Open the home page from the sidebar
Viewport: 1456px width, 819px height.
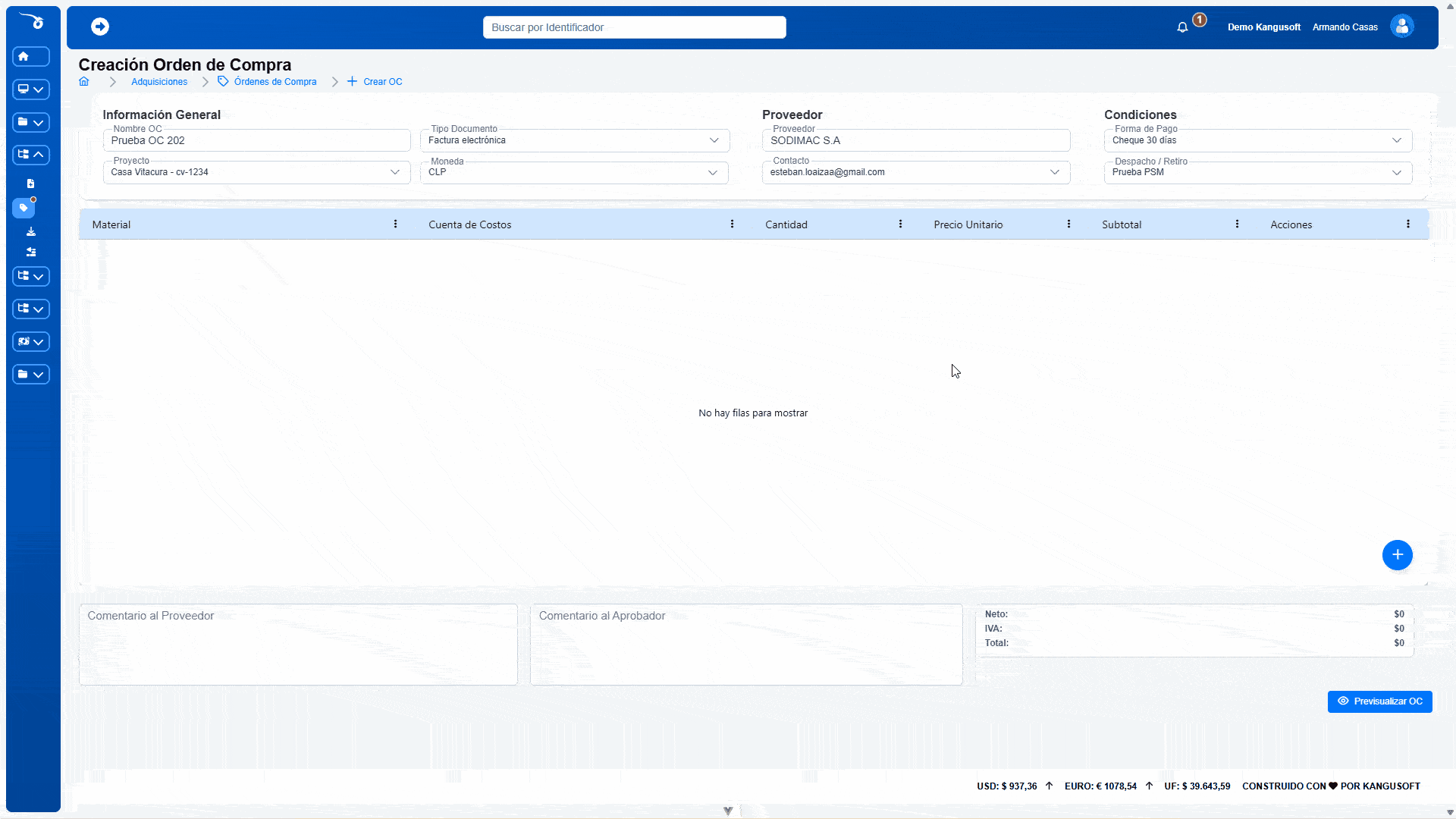[31, 57]
